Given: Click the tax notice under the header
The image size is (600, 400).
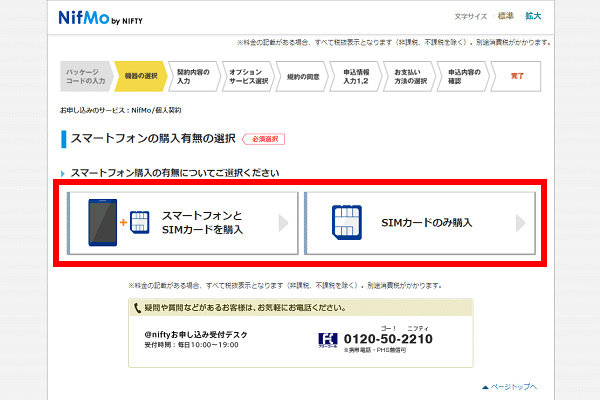Looking at the screenshot, I should 394,42.
